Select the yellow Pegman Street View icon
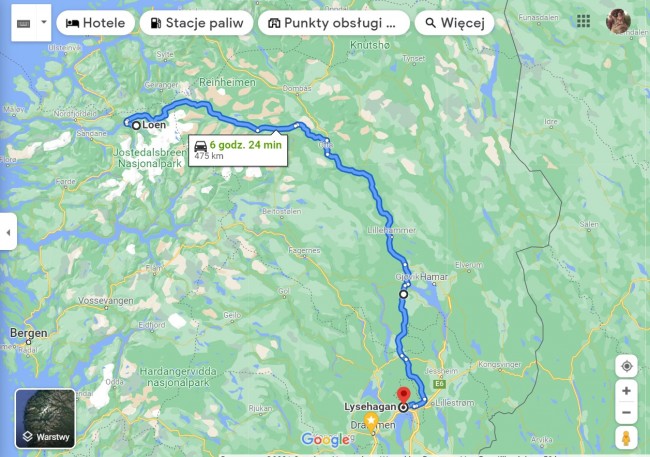 [x=626, y=438]
